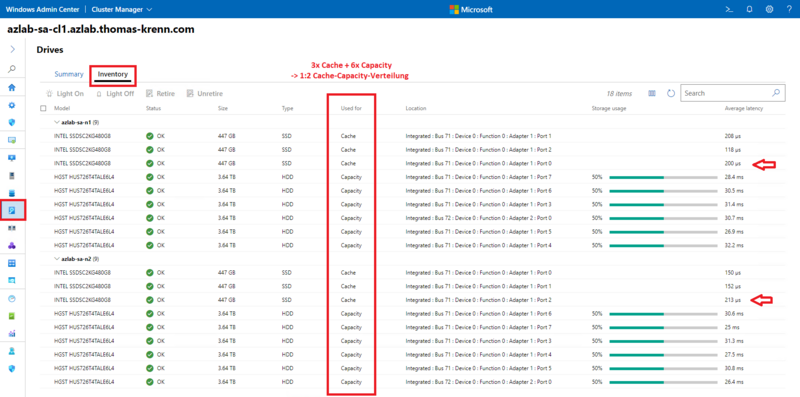
Task: Click the sidebar search magnifier icon
Action: click(12, 68)
